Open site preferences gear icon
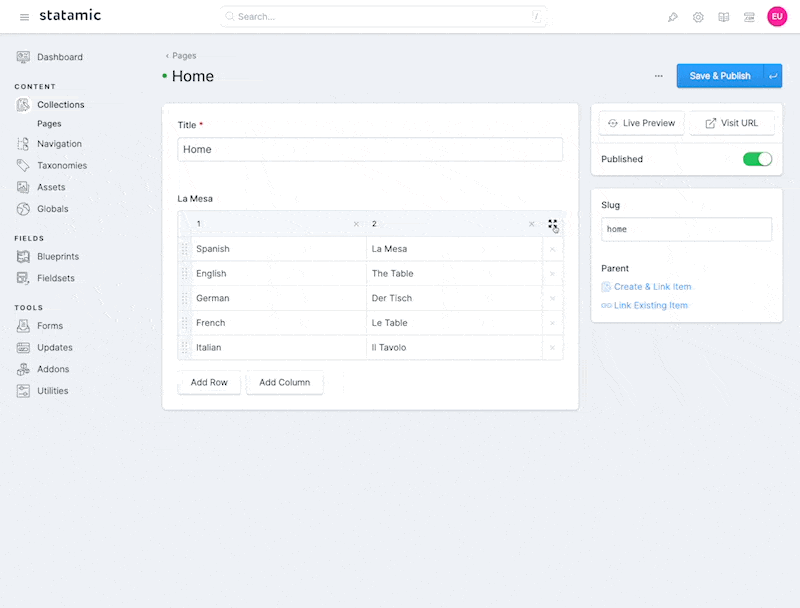 coord(698,17)
